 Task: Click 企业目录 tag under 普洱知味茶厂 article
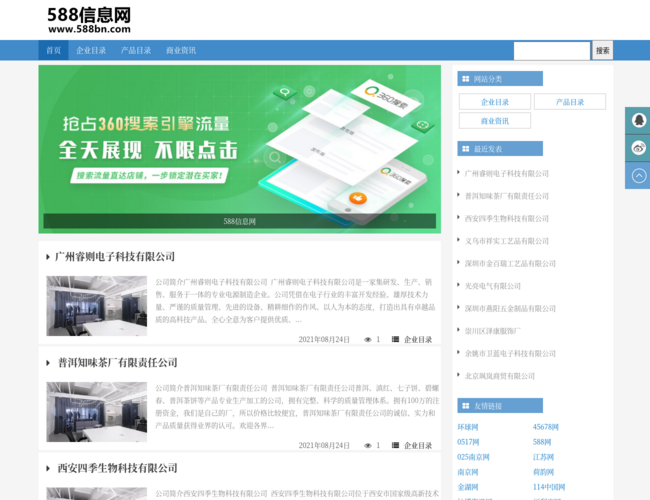click(x=418, y=446)
